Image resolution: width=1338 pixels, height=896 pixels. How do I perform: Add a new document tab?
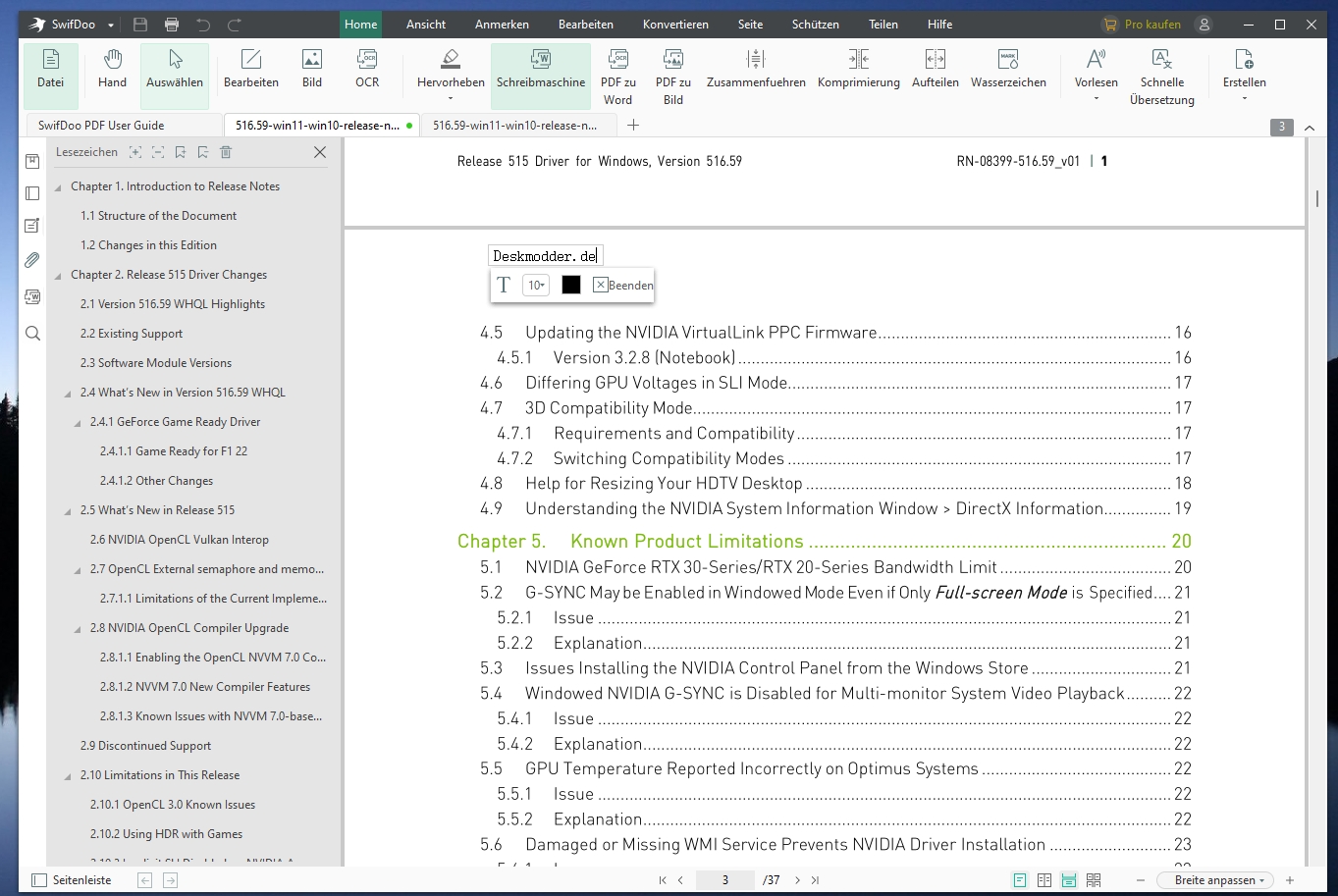click(633, 125)
